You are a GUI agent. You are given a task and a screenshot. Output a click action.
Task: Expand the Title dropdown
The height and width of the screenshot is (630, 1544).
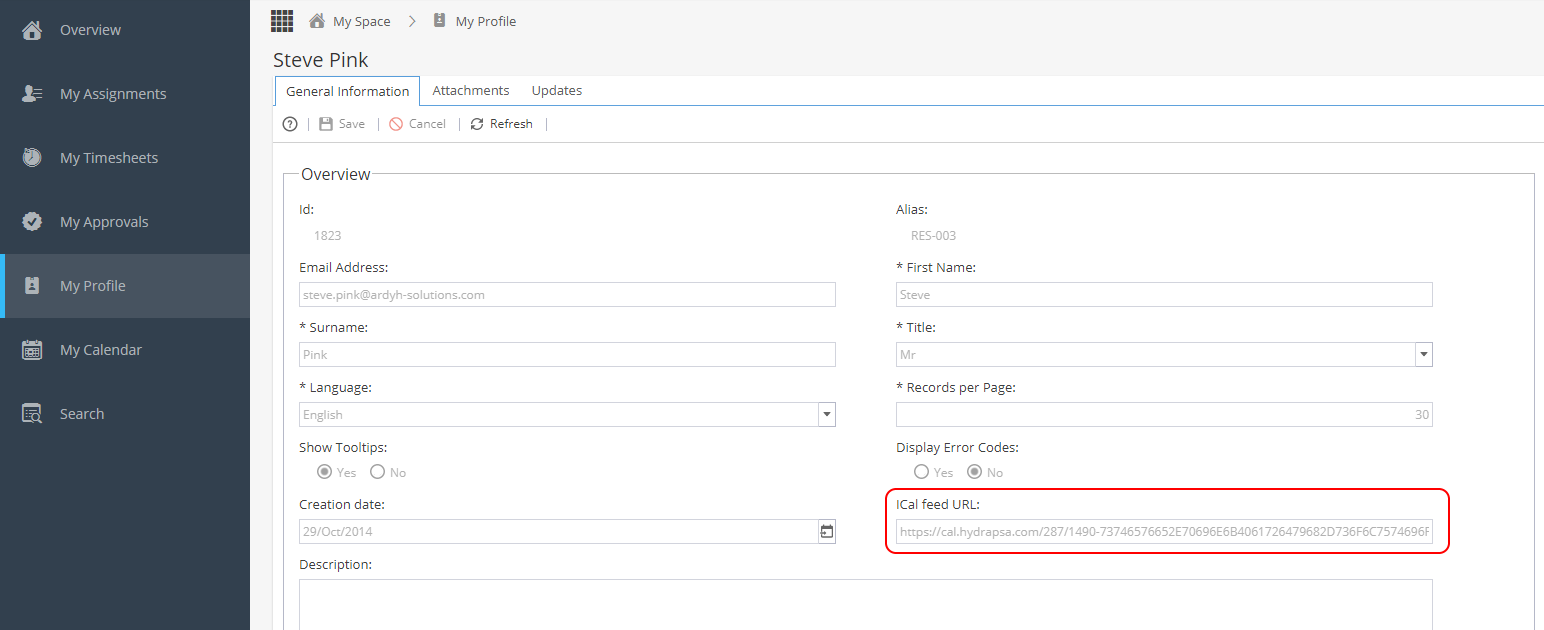[1423, 354]
